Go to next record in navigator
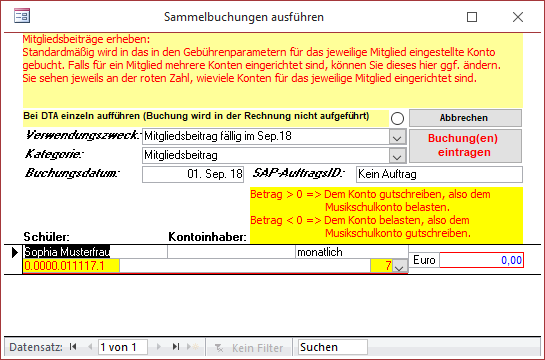 (x=159, y=347)
